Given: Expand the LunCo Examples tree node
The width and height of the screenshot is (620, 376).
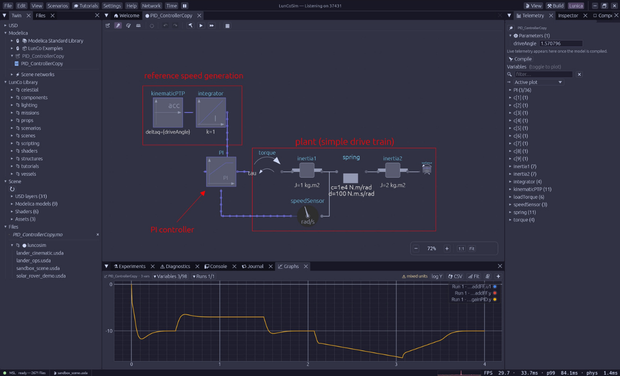Looking at the screenshot, I should pyautogui.click(x=12, y=48).
